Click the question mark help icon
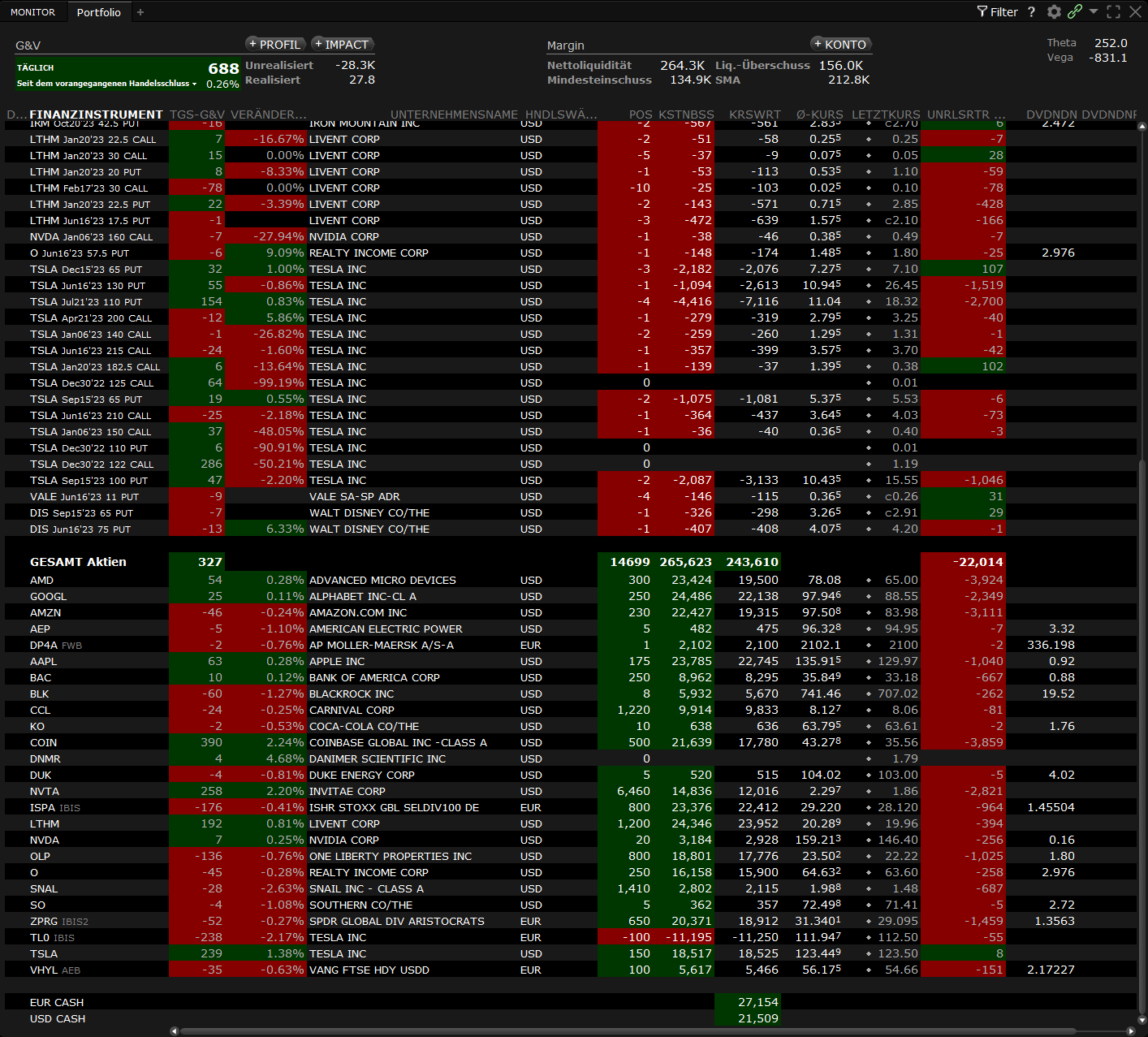Image resolution: width=1148 pixels, height=1037 pixels. [x=1031, y=11]
